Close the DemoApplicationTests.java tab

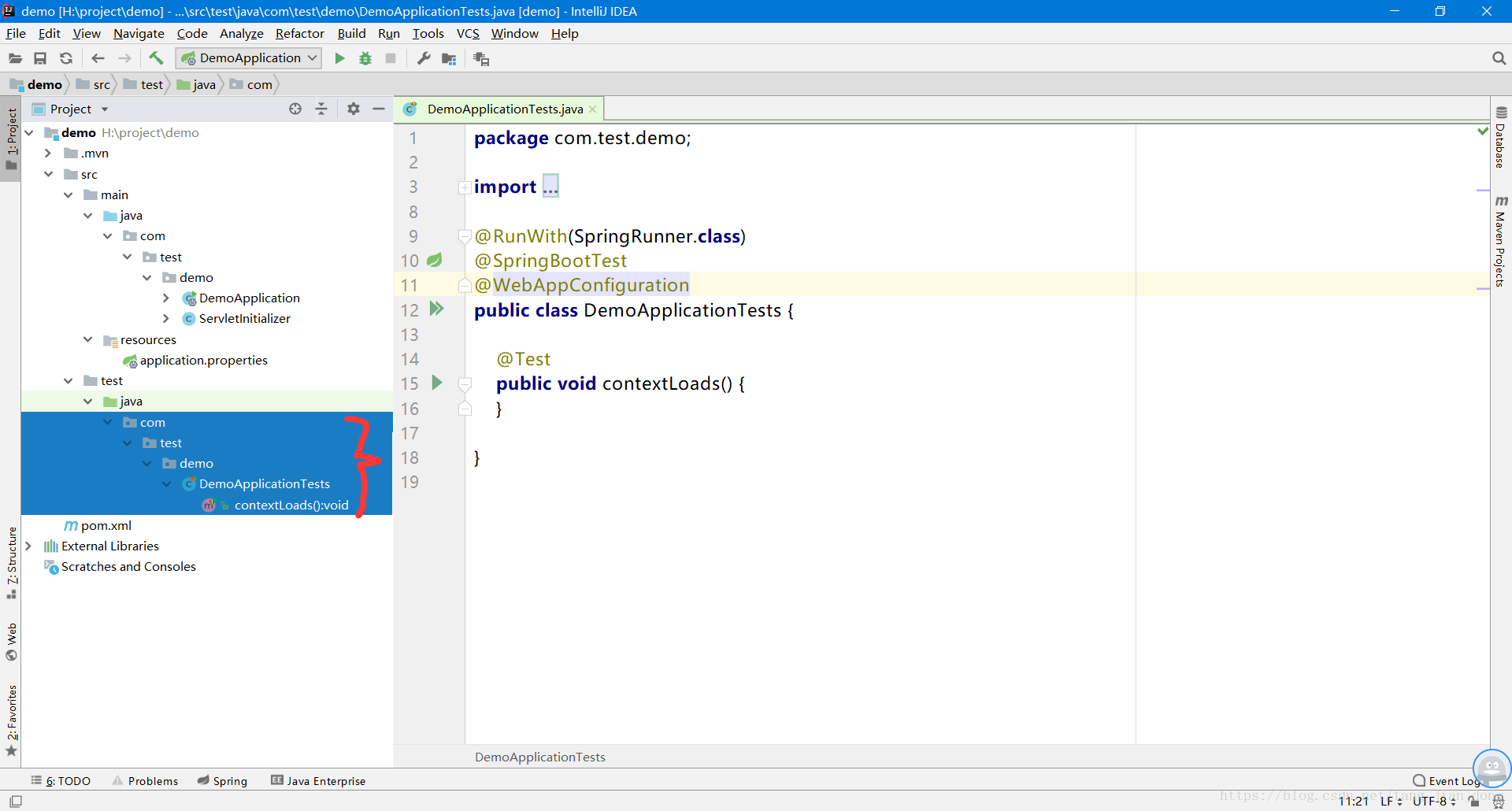(593, 109)
